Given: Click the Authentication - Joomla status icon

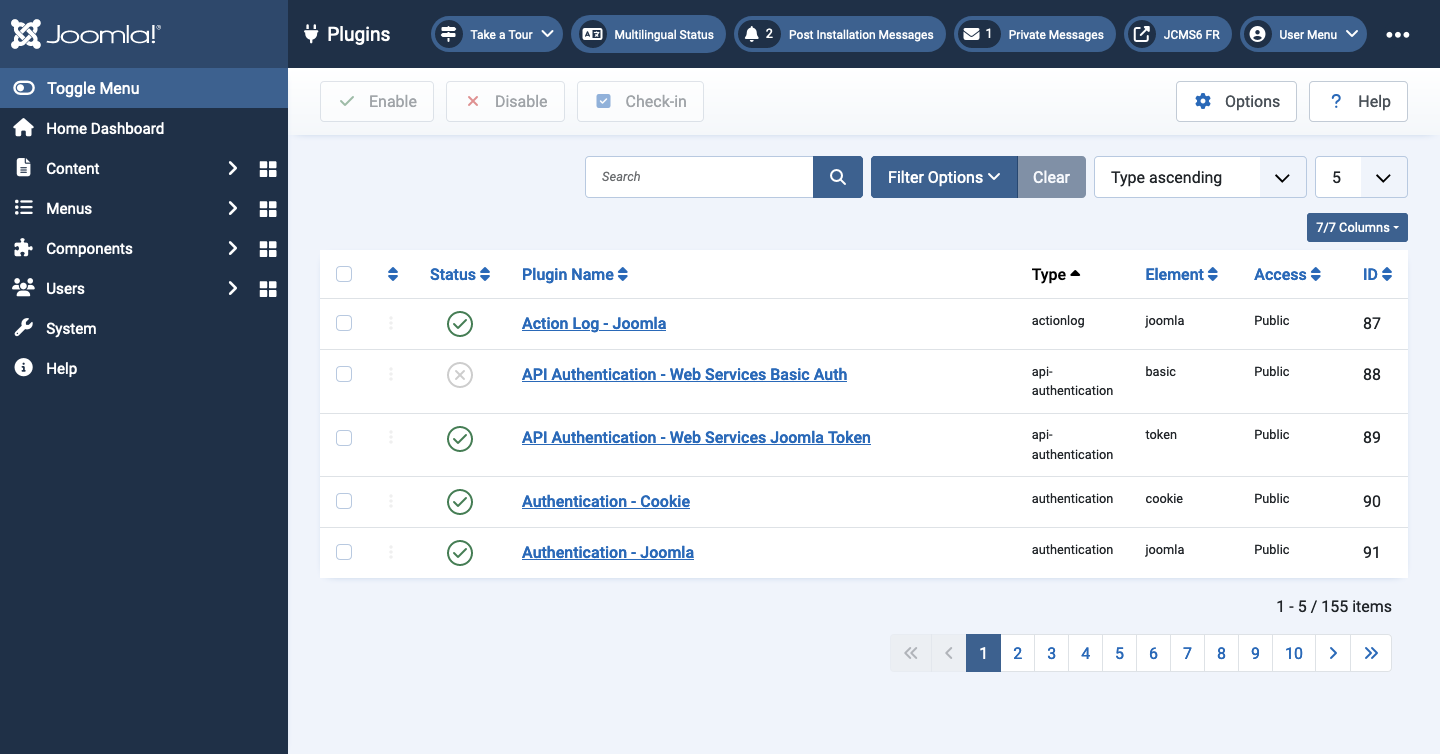Looking at the screenshot, I should (x=460, y=553).
